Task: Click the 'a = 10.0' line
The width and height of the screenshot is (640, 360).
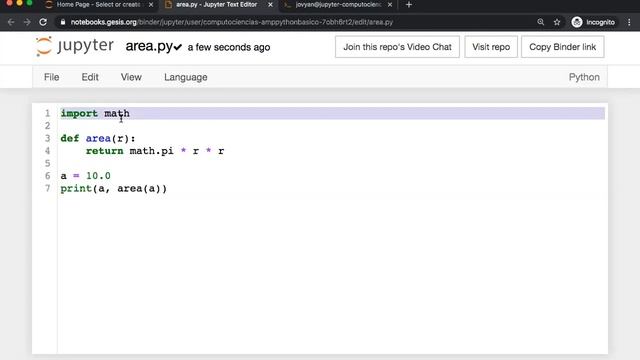Action: coord(85,176)
